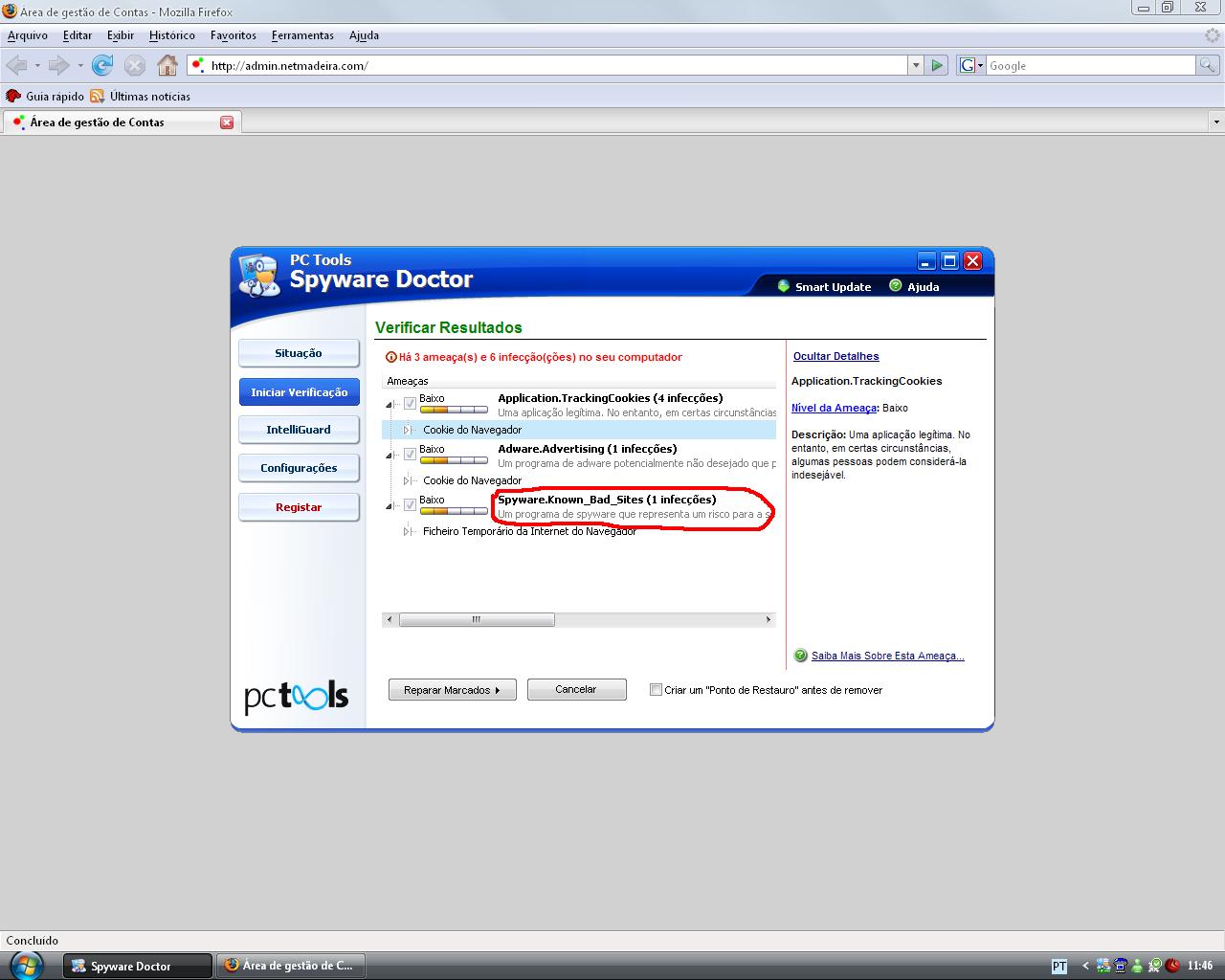Open the Histórico menu
Image resolution: width=1225 pixels, height=980 pixels.
[x=172, y=35]
